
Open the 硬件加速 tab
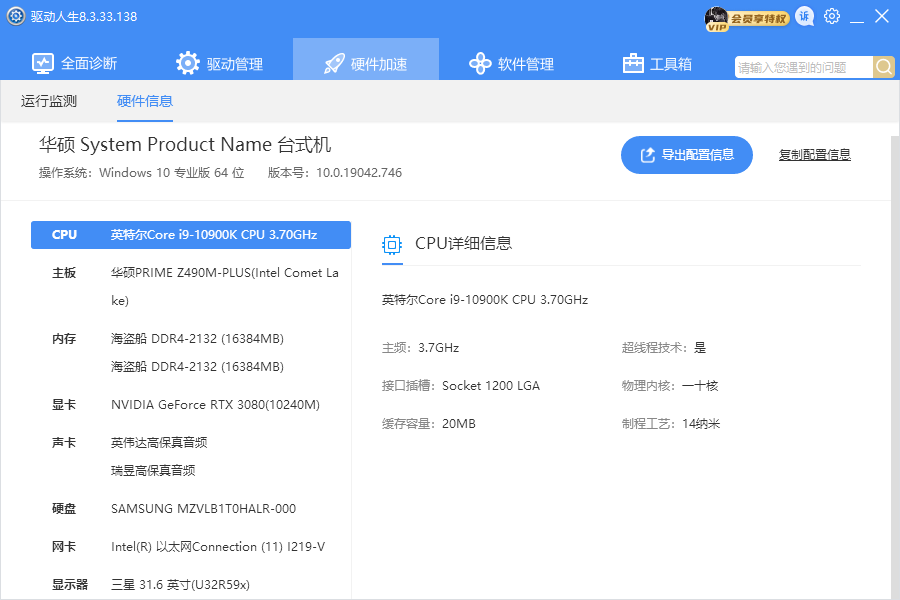click(x=366, y=60)
